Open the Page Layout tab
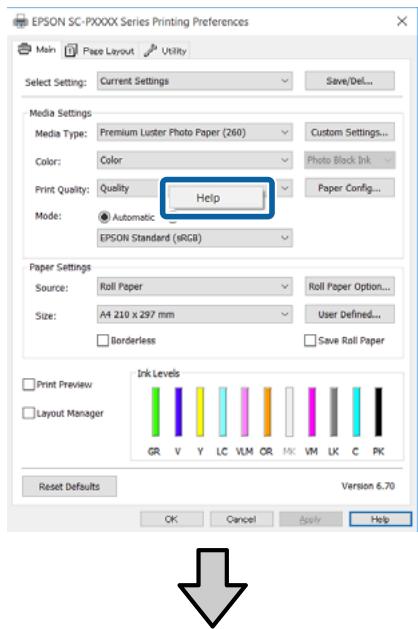The height and width of the screenshot is (629, 418). point(100,51)
